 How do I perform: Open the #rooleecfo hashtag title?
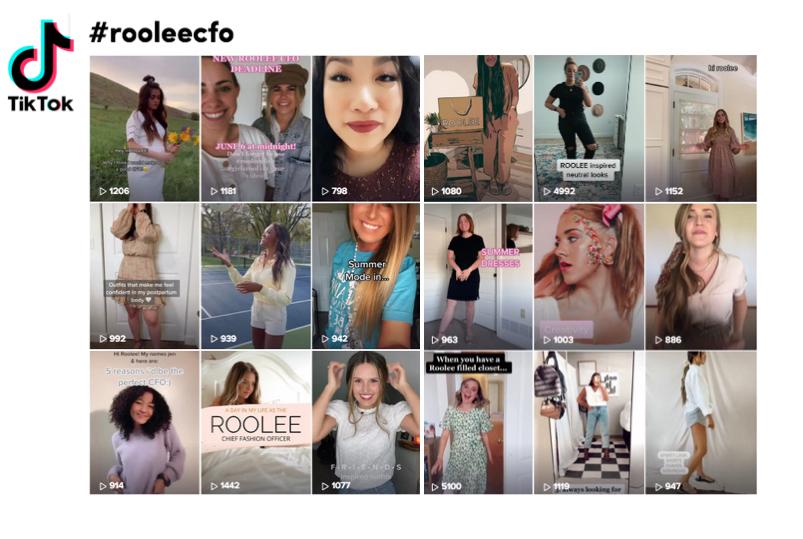point(161,33)
